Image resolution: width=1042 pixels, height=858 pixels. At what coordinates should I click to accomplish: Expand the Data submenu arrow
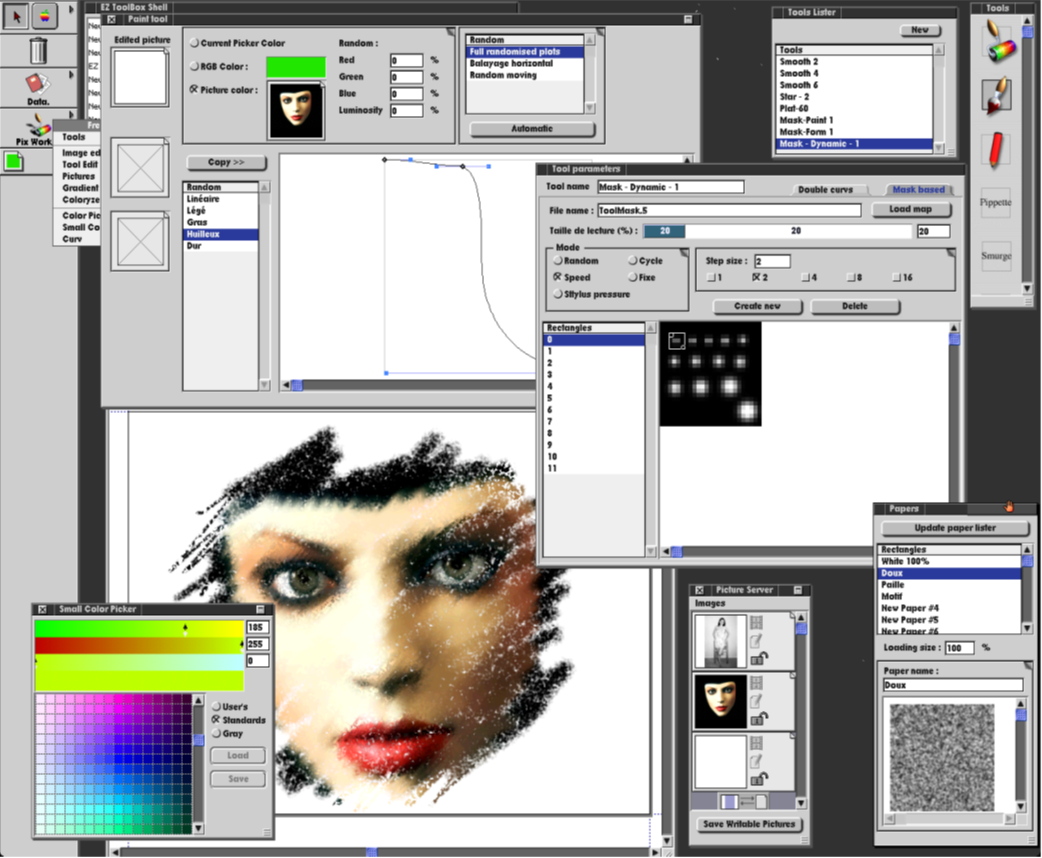[72, 74]
